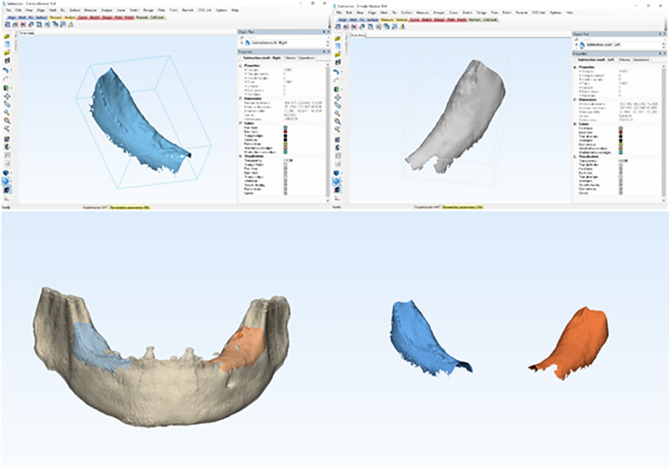Click the yellow warning triangle icon in left window toolbar
Image resolution: width=669 pixels, height=469 pixels.
[x=71, y=25]
